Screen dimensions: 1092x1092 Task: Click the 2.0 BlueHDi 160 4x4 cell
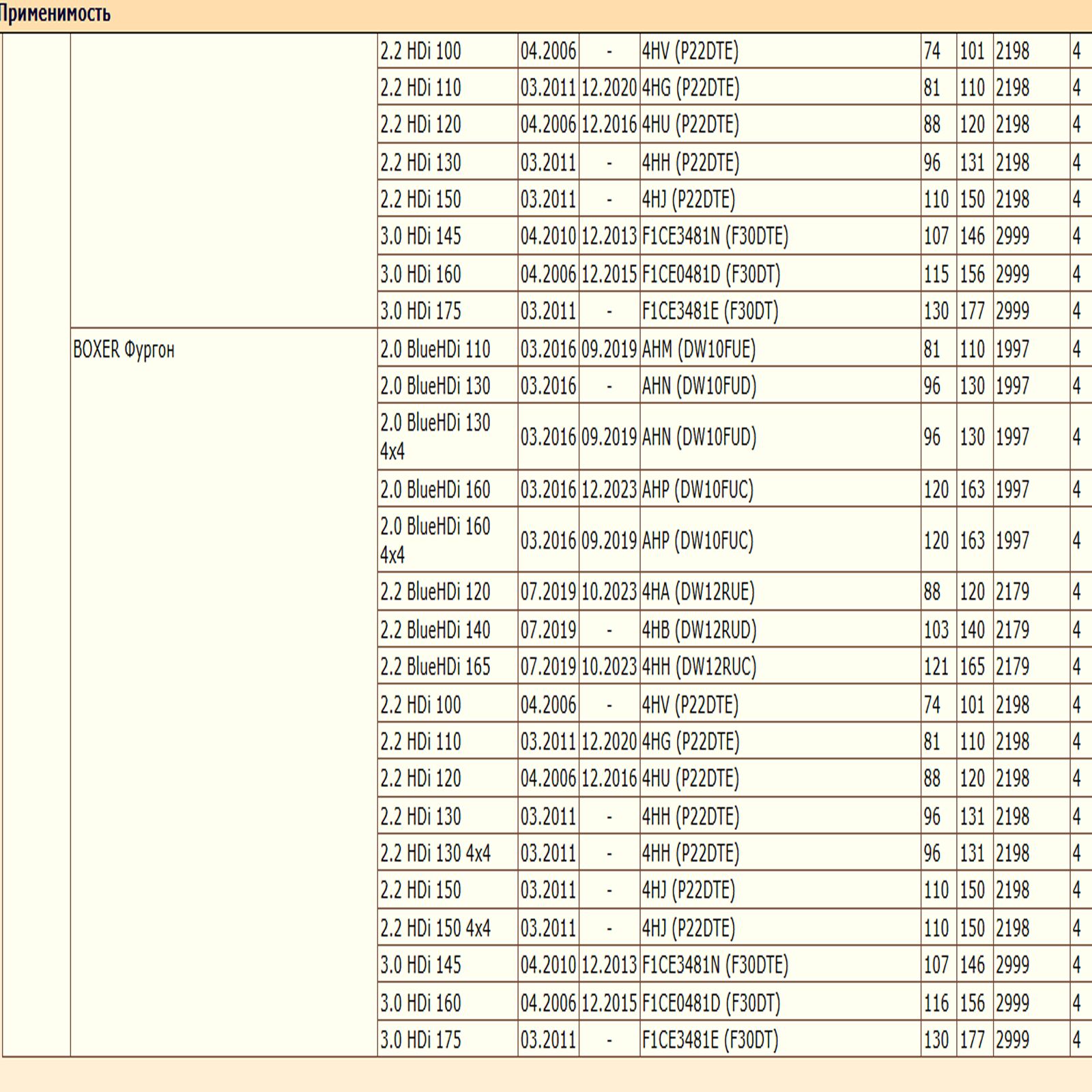[x=435, y=541]
